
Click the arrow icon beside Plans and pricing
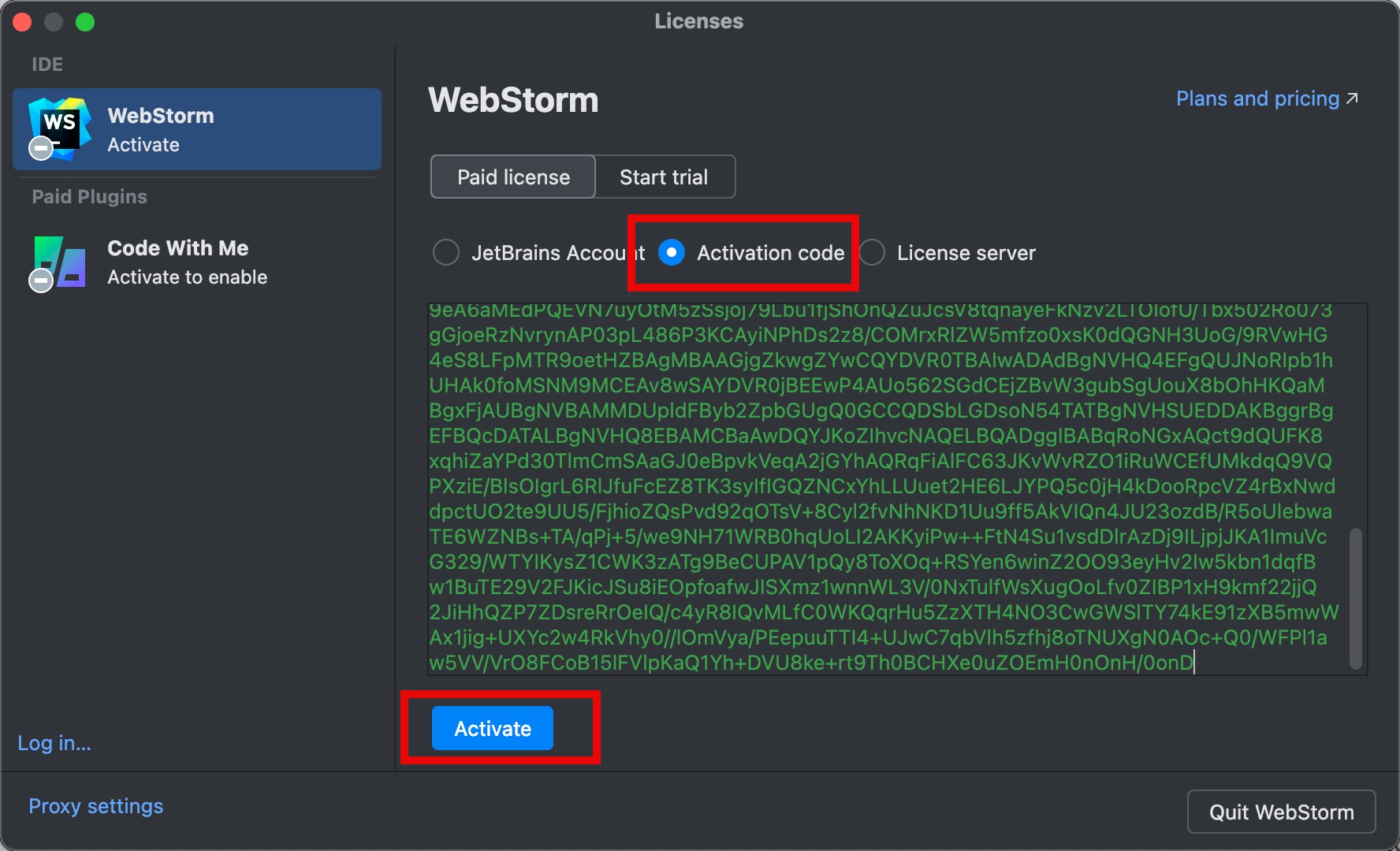(x=1352, y=98)
